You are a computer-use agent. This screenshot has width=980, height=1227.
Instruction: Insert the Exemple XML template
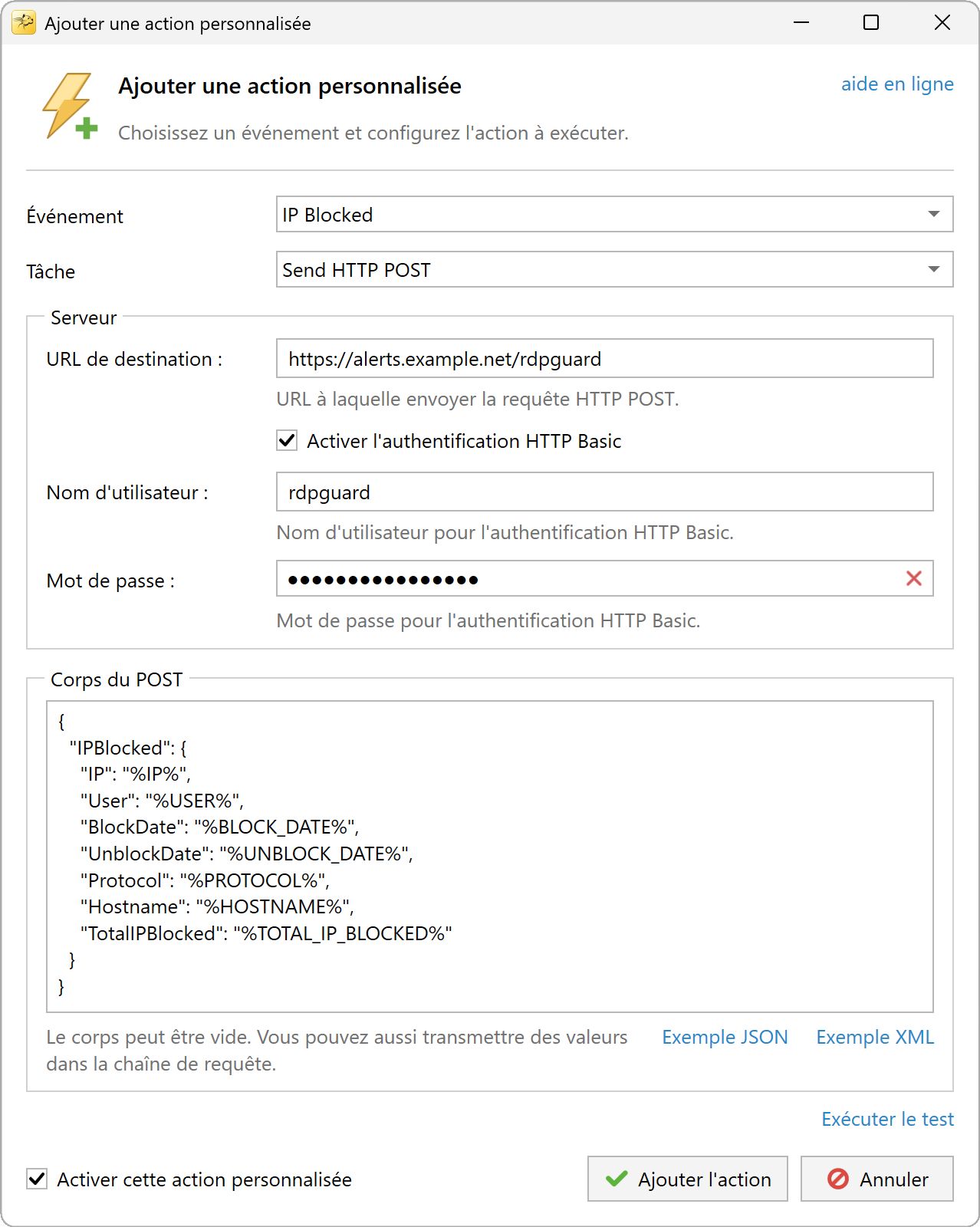[x=875, y=1037]
